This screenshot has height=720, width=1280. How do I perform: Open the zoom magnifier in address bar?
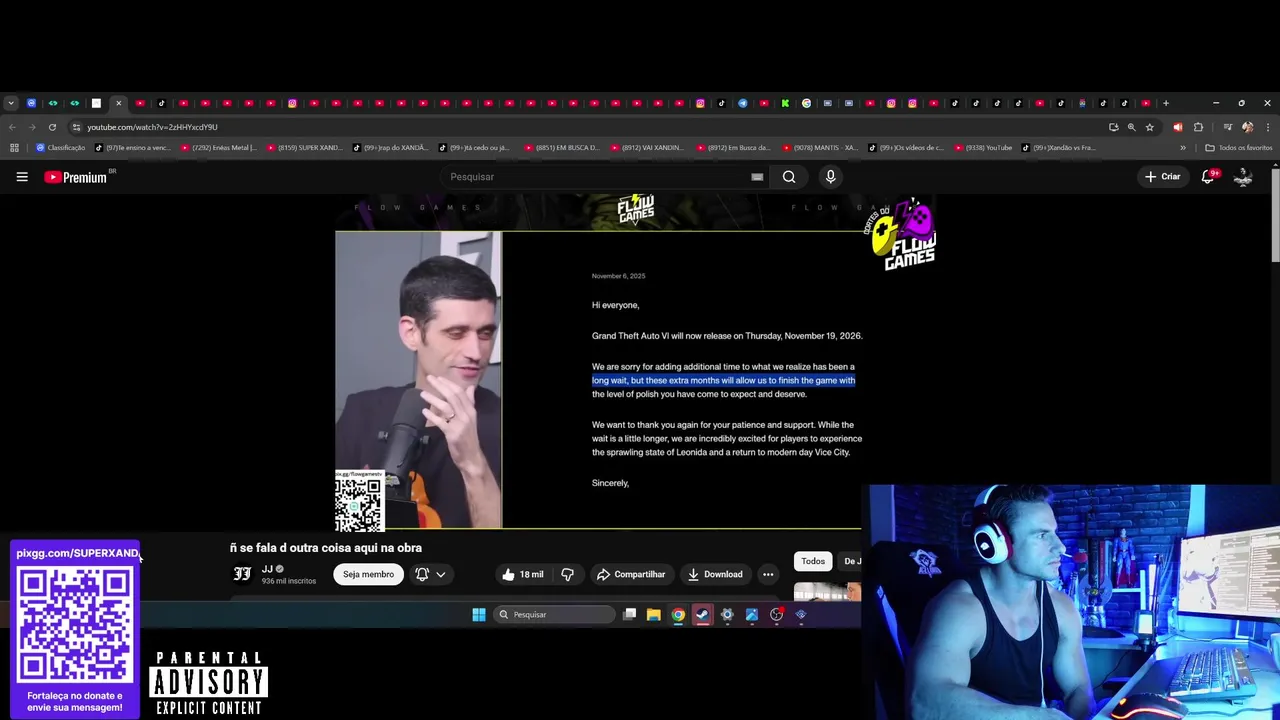pos(1131,127)
